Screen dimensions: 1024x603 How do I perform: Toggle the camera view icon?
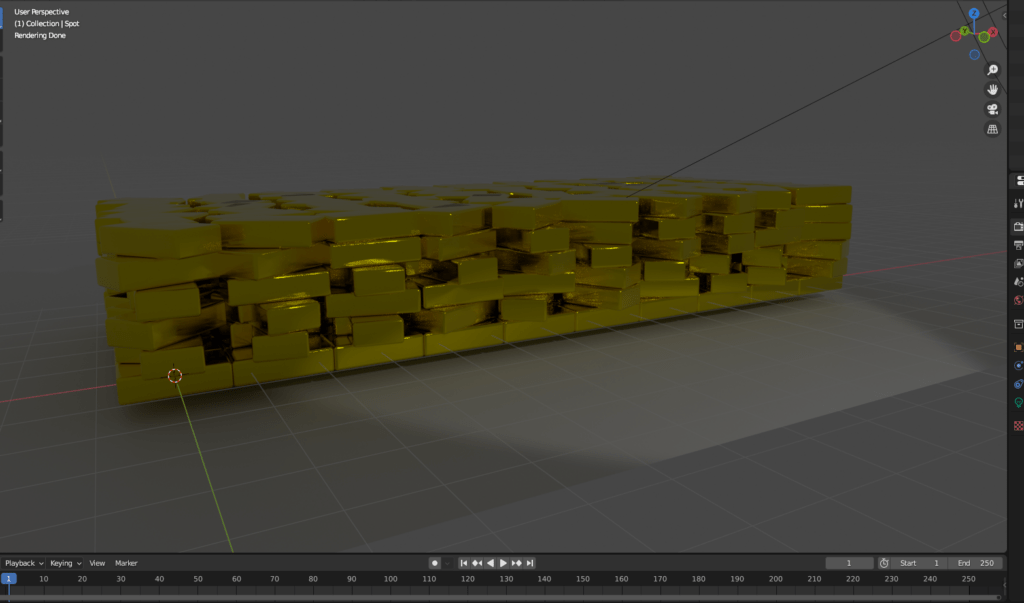(x=992, y=109)
